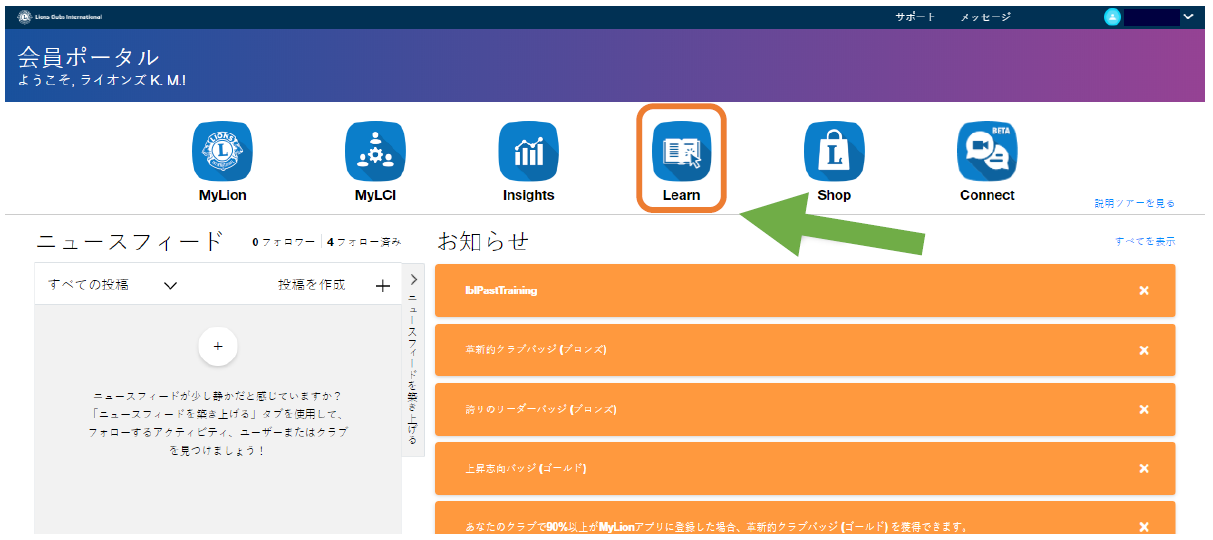Click the 投稿を作成 label
This screenshot has height=540, width=1213.
click(311, 285)
